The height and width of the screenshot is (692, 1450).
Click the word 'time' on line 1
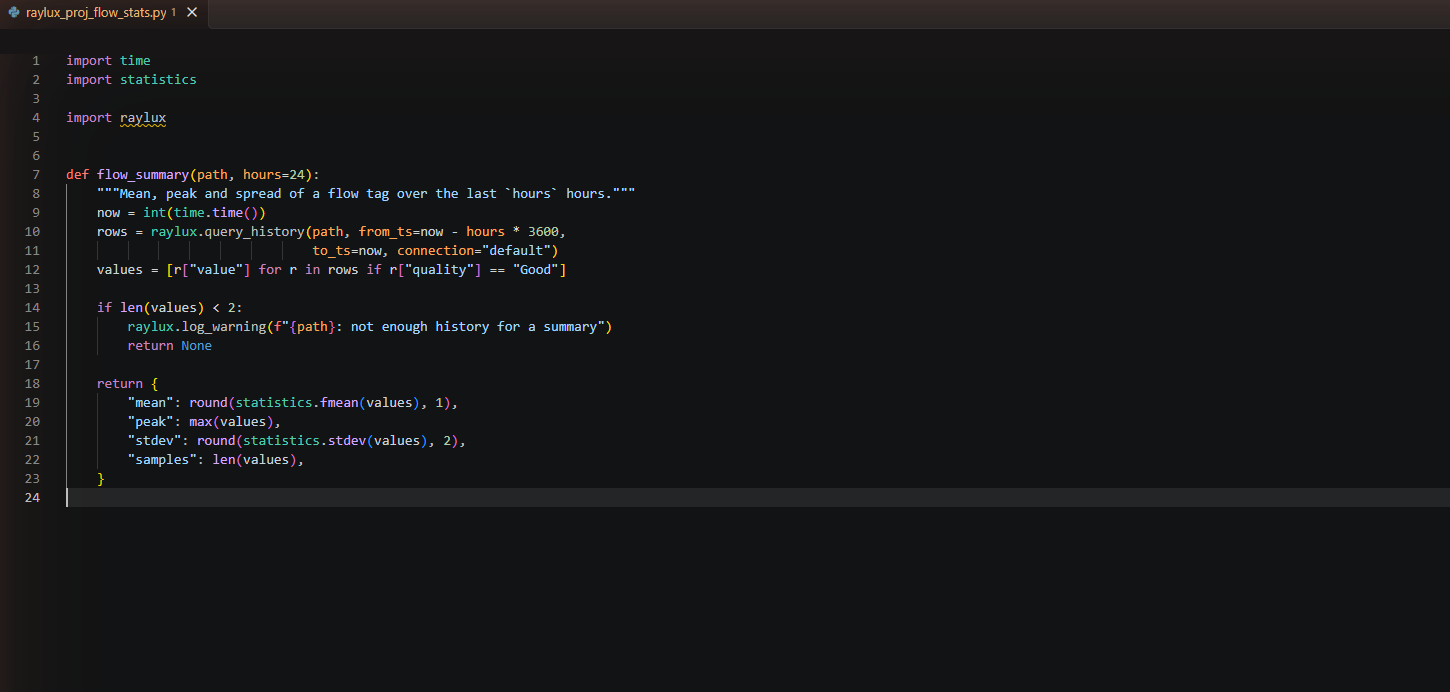[135, 60]
